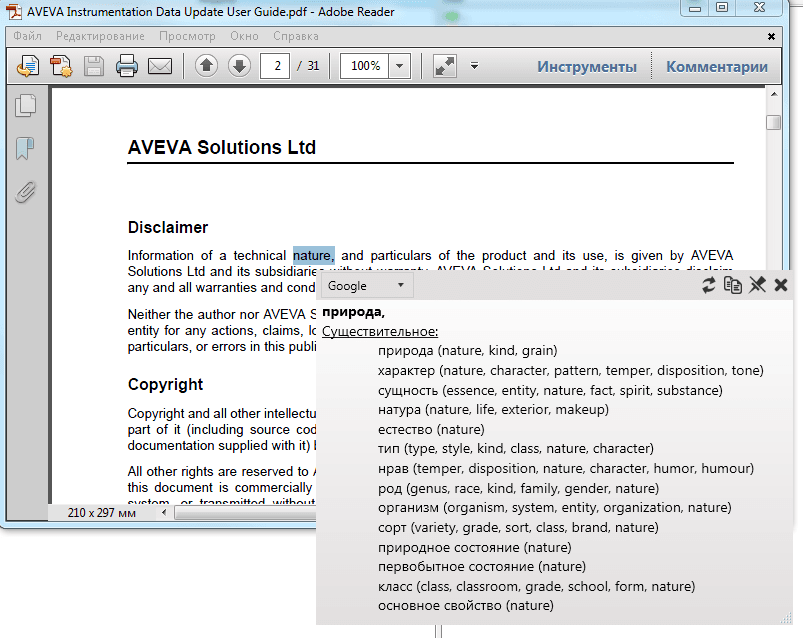The width and height of the screenshot is (803, 638).
Task: Click the popup resize grip corner
Action: (786, 619)
